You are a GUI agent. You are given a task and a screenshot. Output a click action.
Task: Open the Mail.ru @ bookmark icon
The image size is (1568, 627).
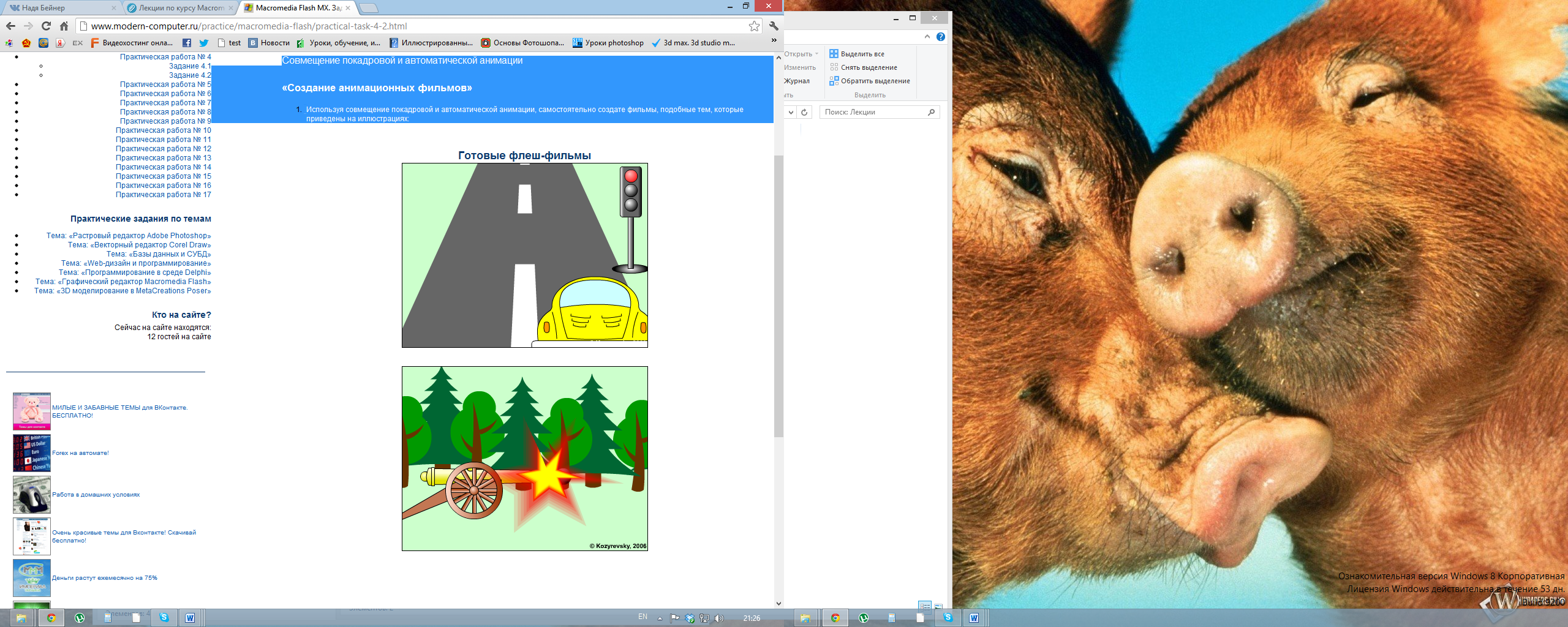pos(43,43)
